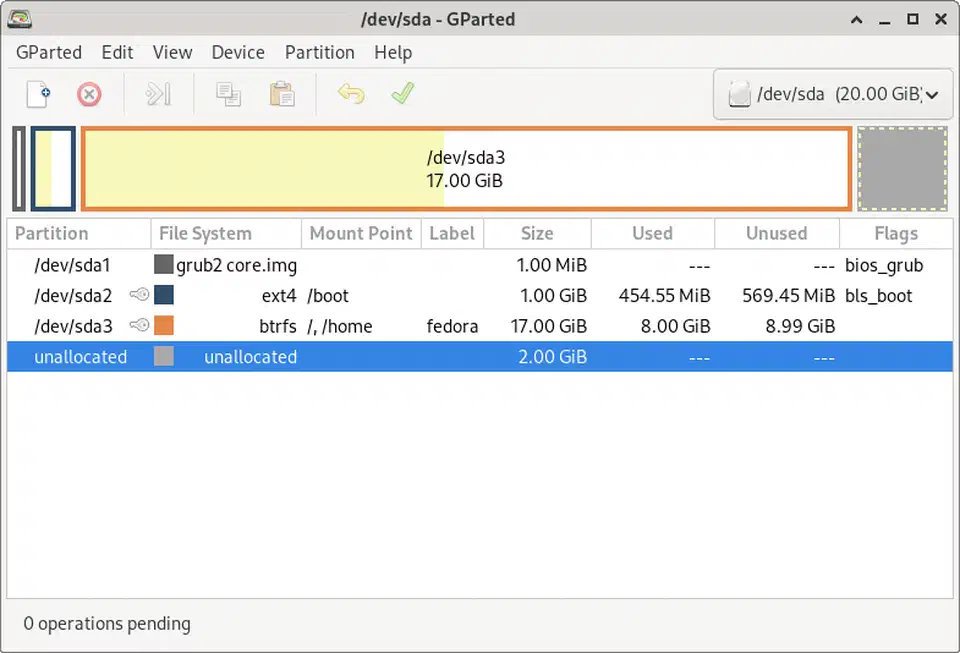Open the GParted menu
Image resolution: width=960 pixels, height=653 pixels.
(x=48, y=52)
